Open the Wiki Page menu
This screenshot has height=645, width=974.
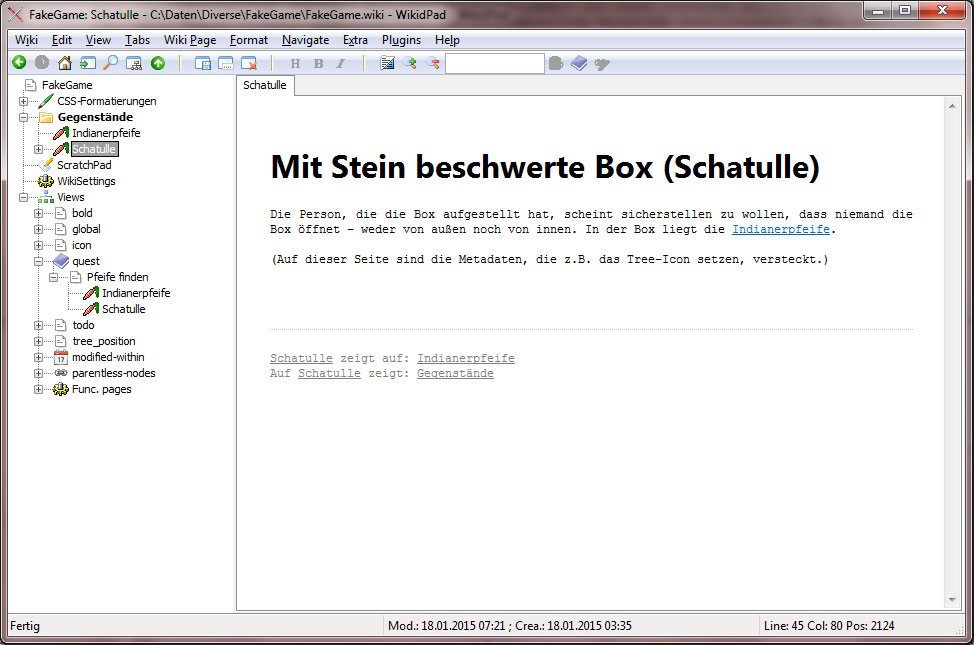point(189,40)
